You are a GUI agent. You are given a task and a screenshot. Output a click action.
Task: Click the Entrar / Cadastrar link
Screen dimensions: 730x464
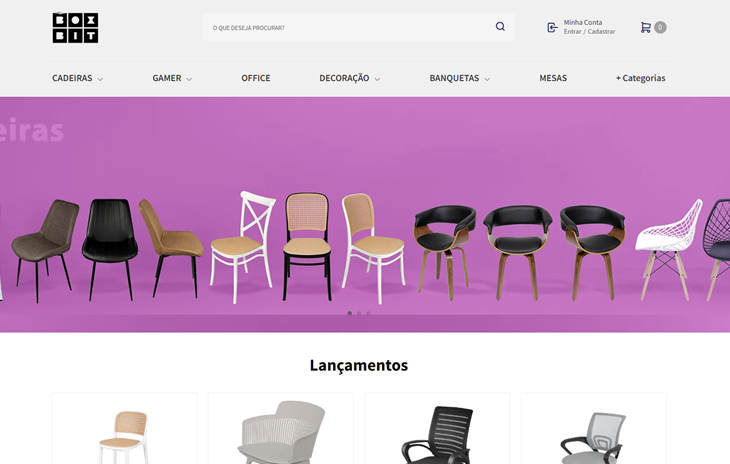tap(589, 32)
